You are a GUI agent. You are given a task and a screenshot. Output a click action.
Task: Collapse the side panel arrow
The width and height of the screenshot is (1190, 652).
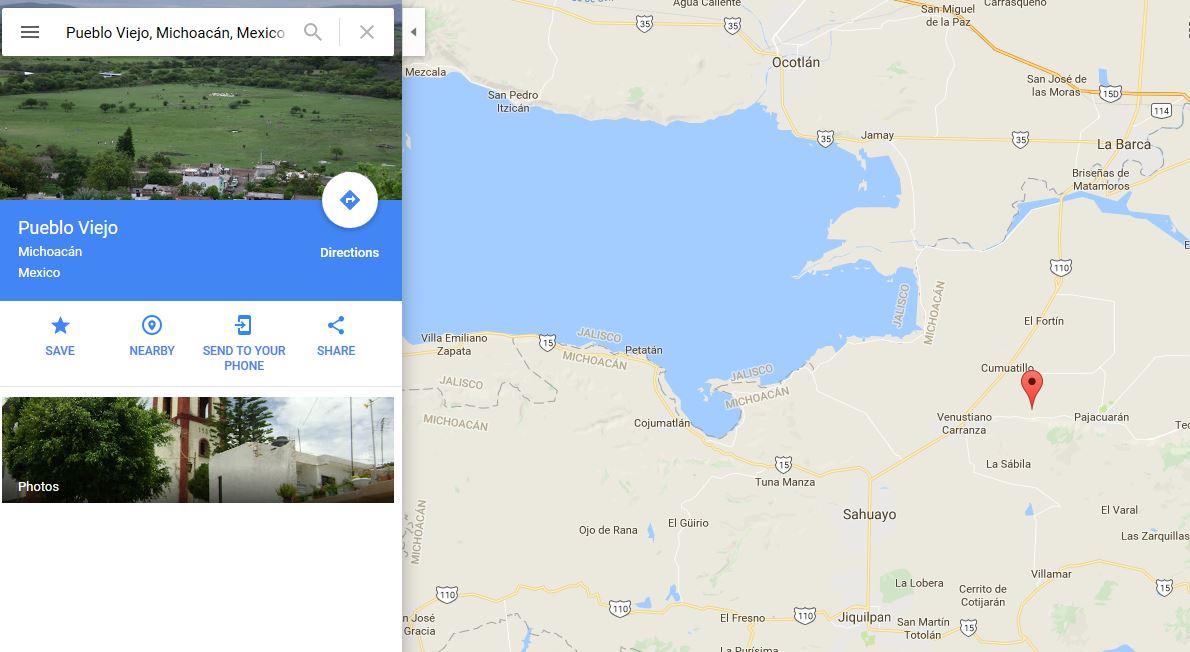(414, 32)
